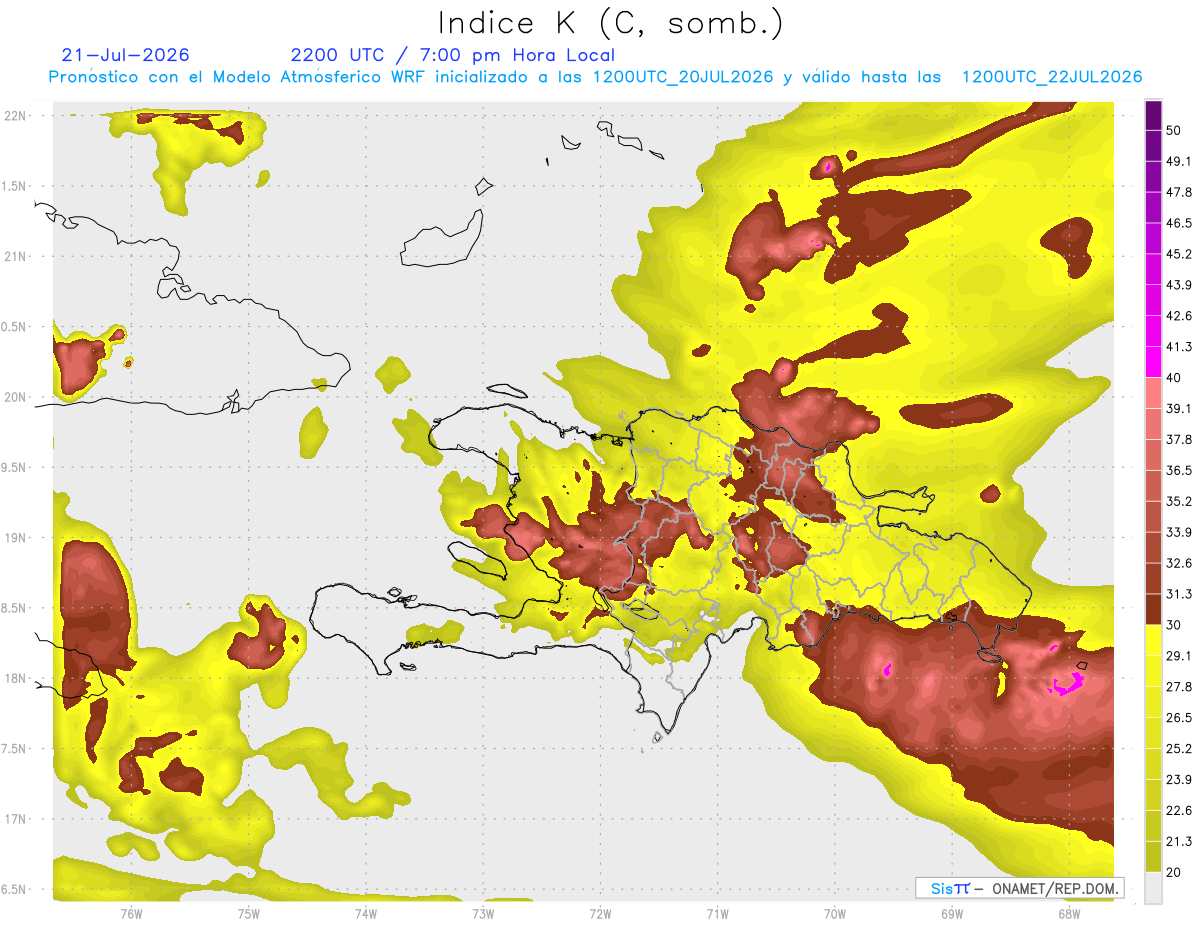The image size is (1200, 927).
Task: Click the light gray legend band below 20
Action: [1154, 888]
